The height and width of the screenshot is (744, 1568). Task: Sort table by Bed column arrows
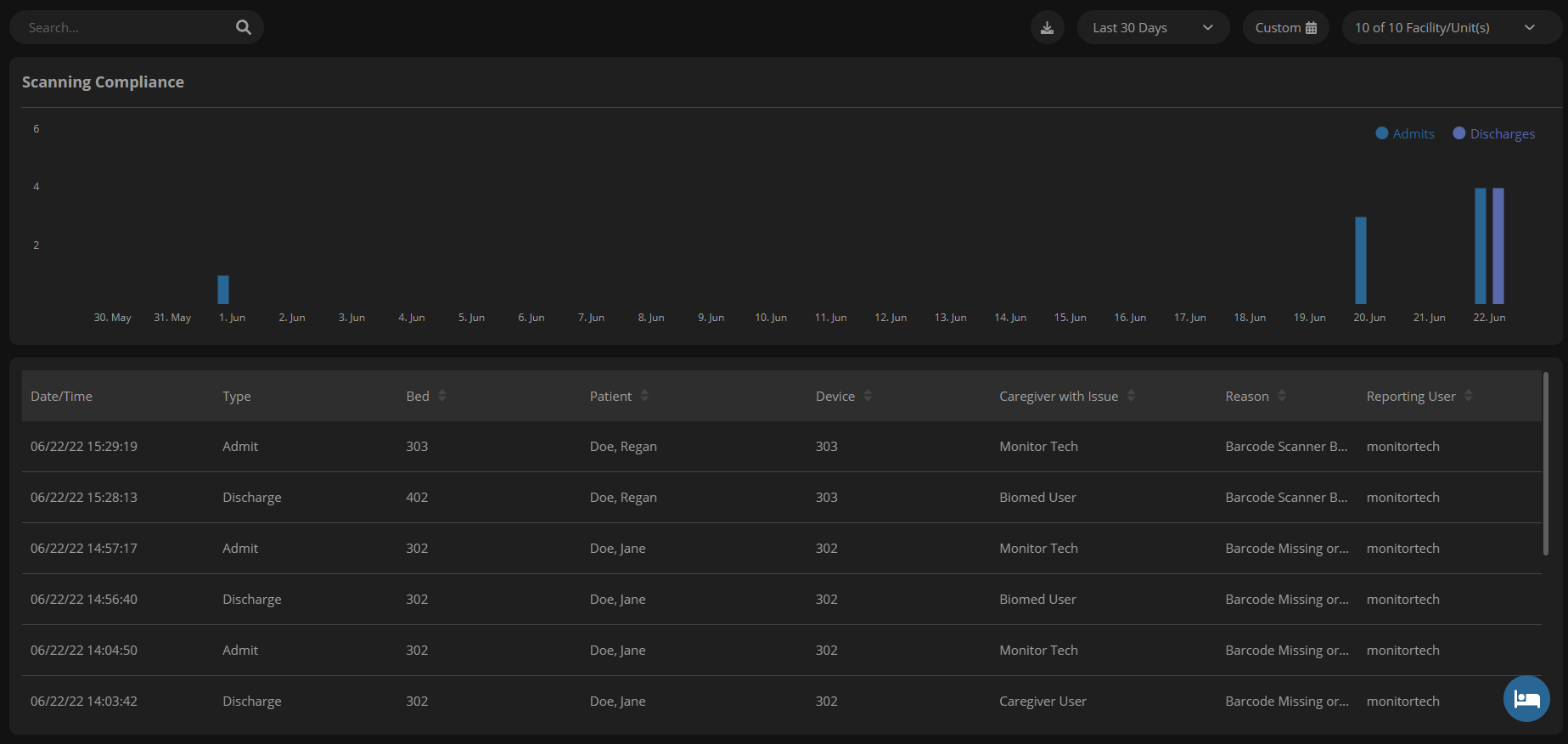442,396
